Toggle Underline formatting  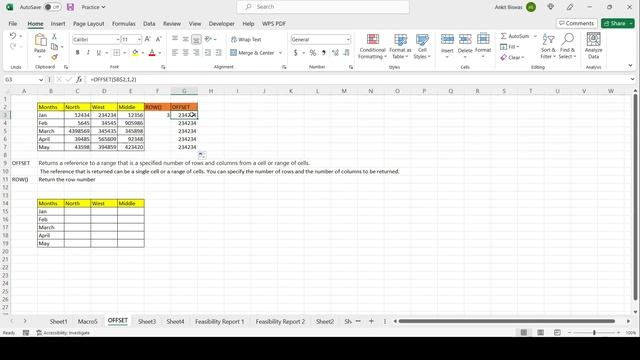pos(98,53)
